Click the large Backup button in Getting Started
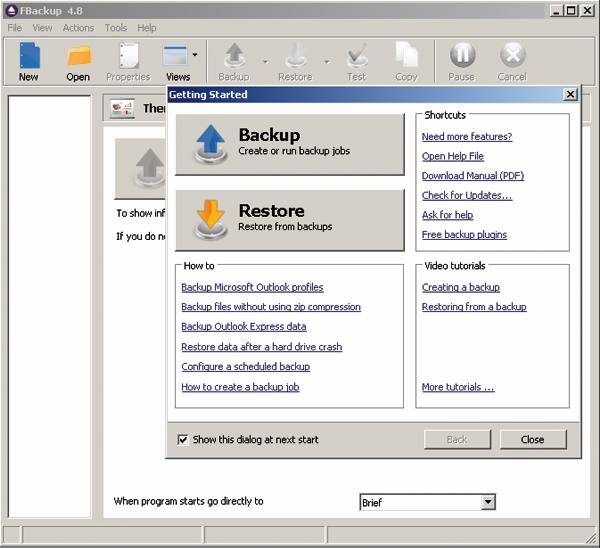600x548 pixels. (290, 145)
